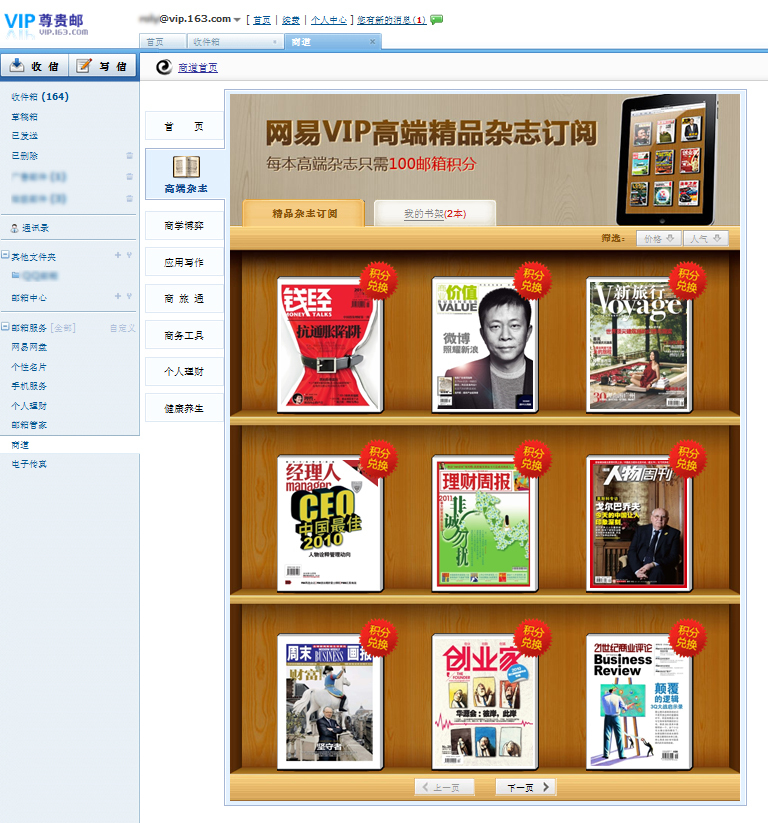Viewport: 768px width, 823px height.
Task: Click the plus icon next to 邮箱中心
Action: (117, 296)
